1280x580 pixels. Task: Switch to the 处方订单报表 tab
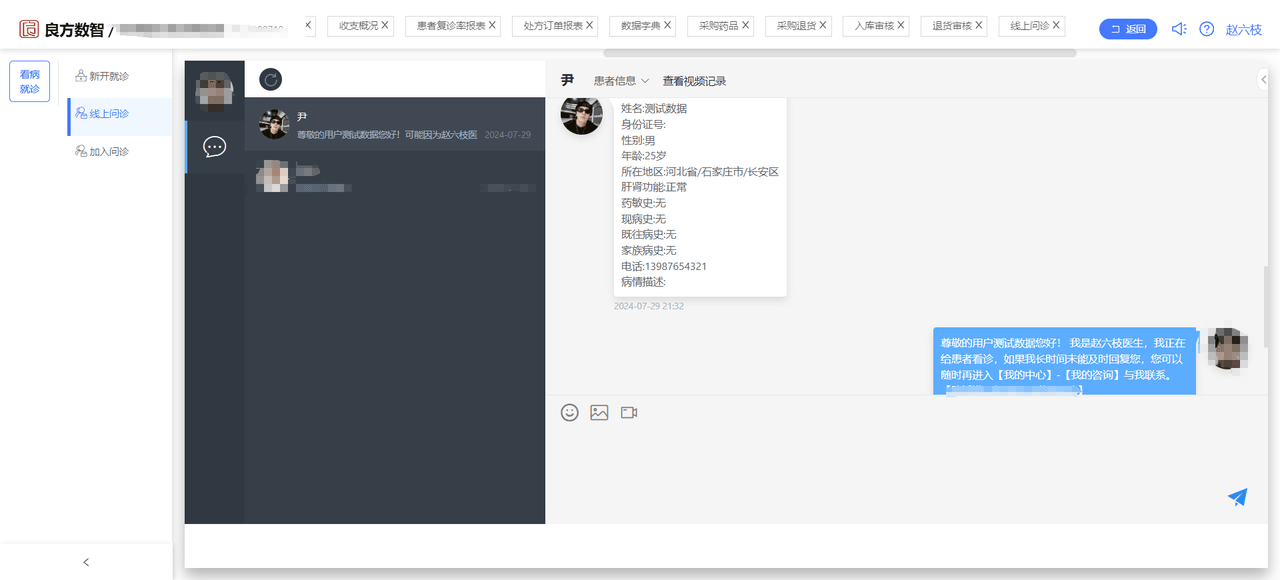click(553, 26)
